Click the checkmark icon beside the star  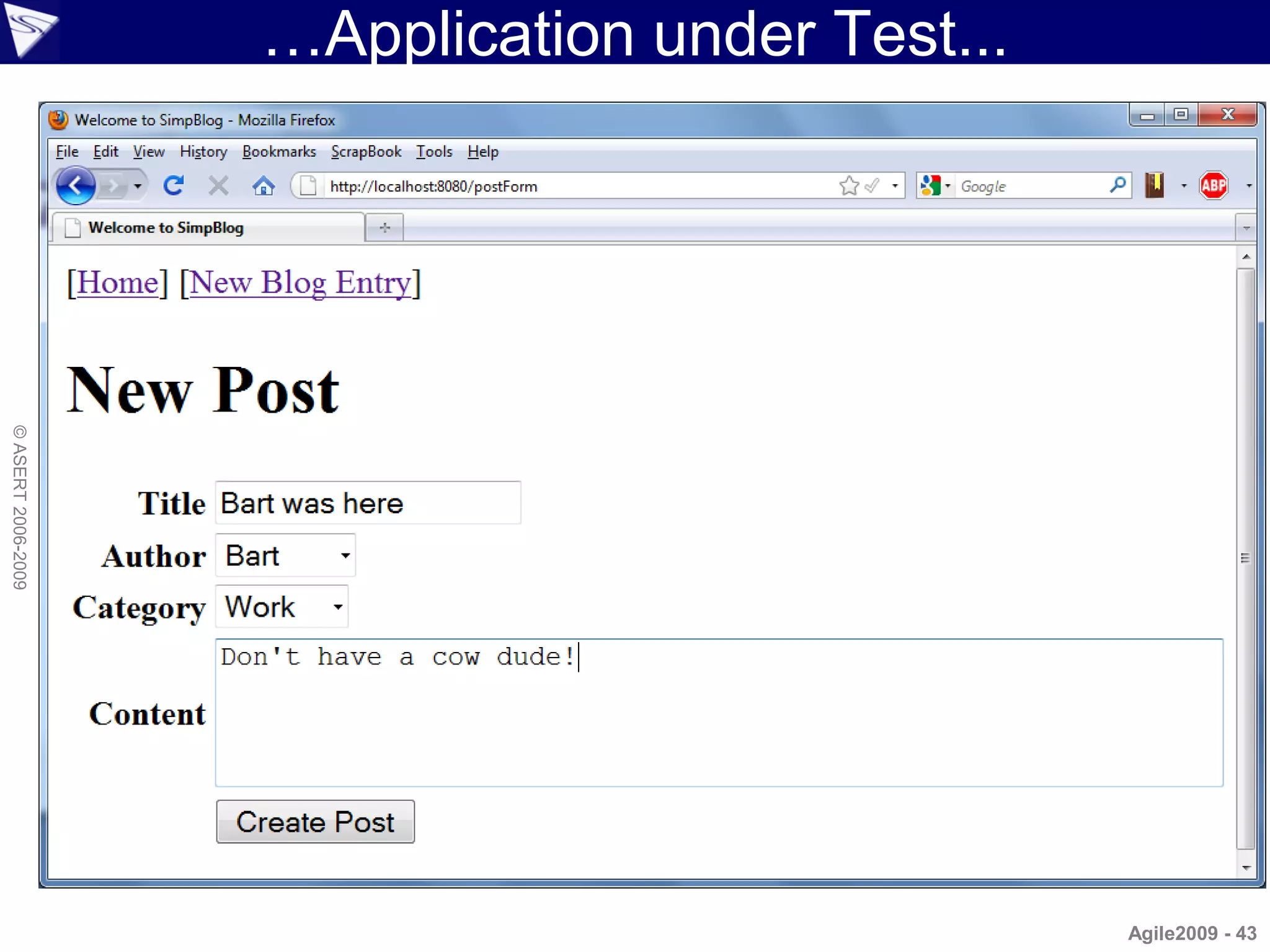[x=872, y=185]
